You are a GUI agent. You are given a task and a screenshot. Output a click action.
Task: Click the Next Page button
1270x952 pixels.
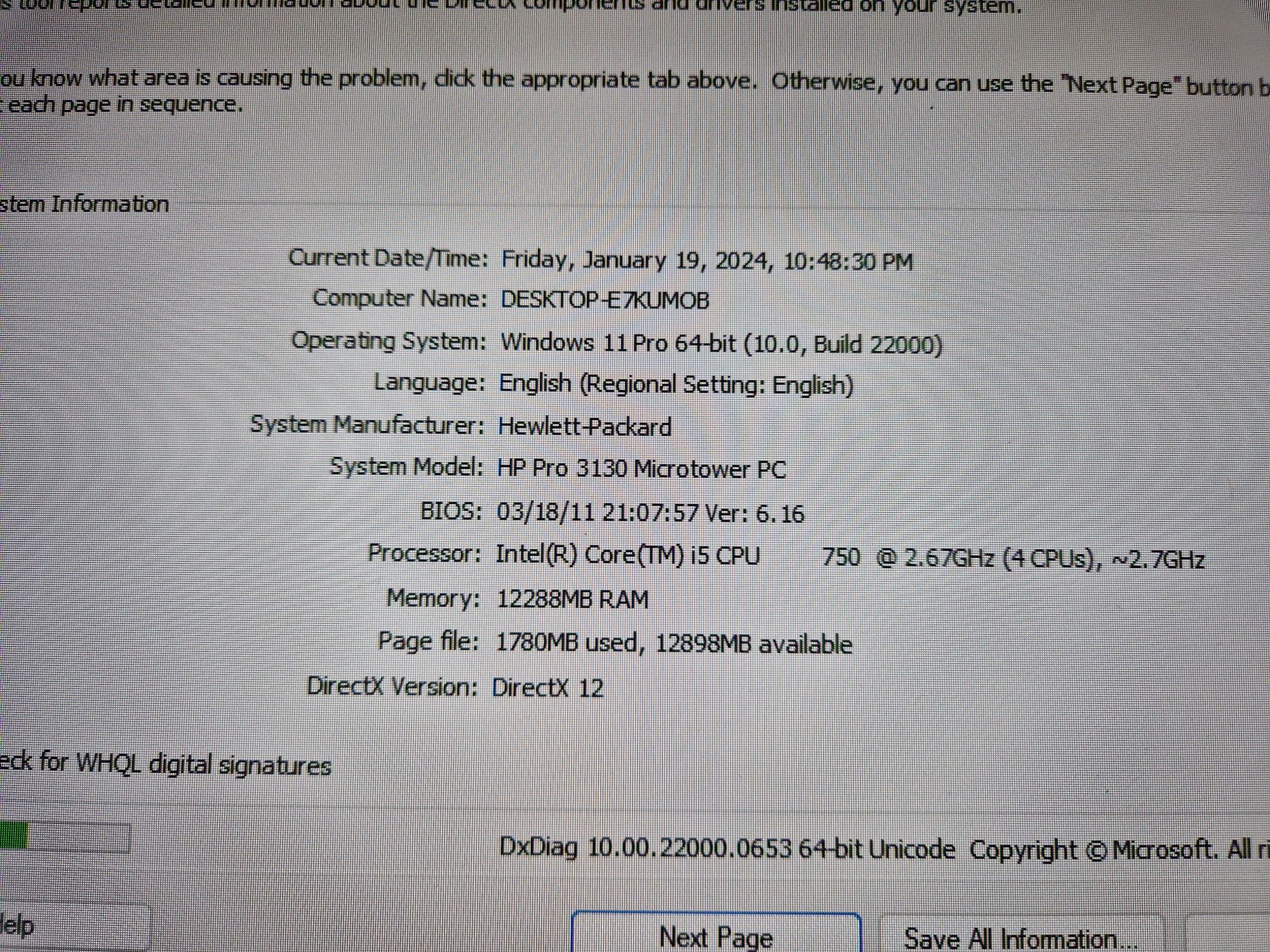coord(716,933)
